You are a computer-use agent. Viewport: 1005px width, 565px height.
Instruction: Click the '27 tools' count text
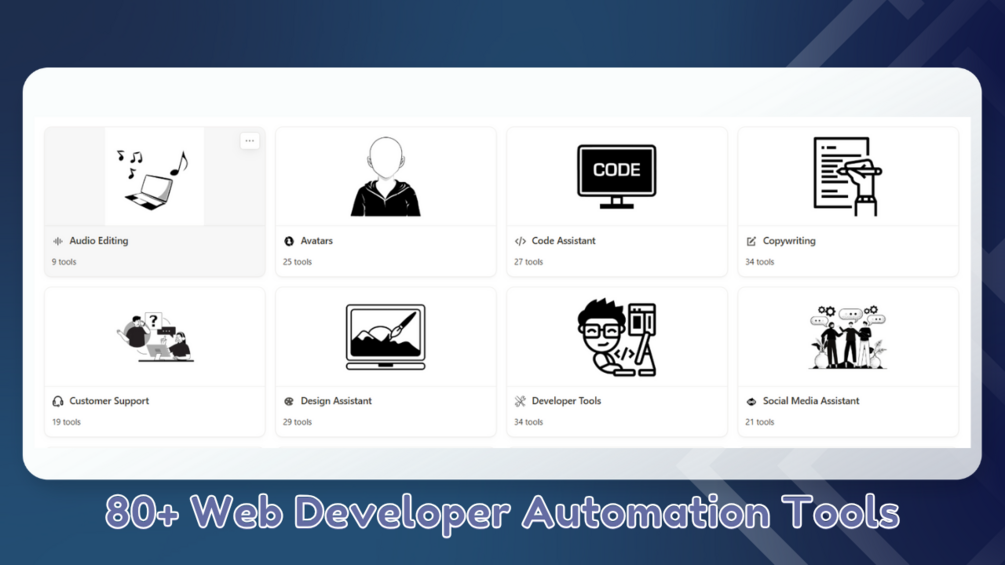(x=528, y=262)
